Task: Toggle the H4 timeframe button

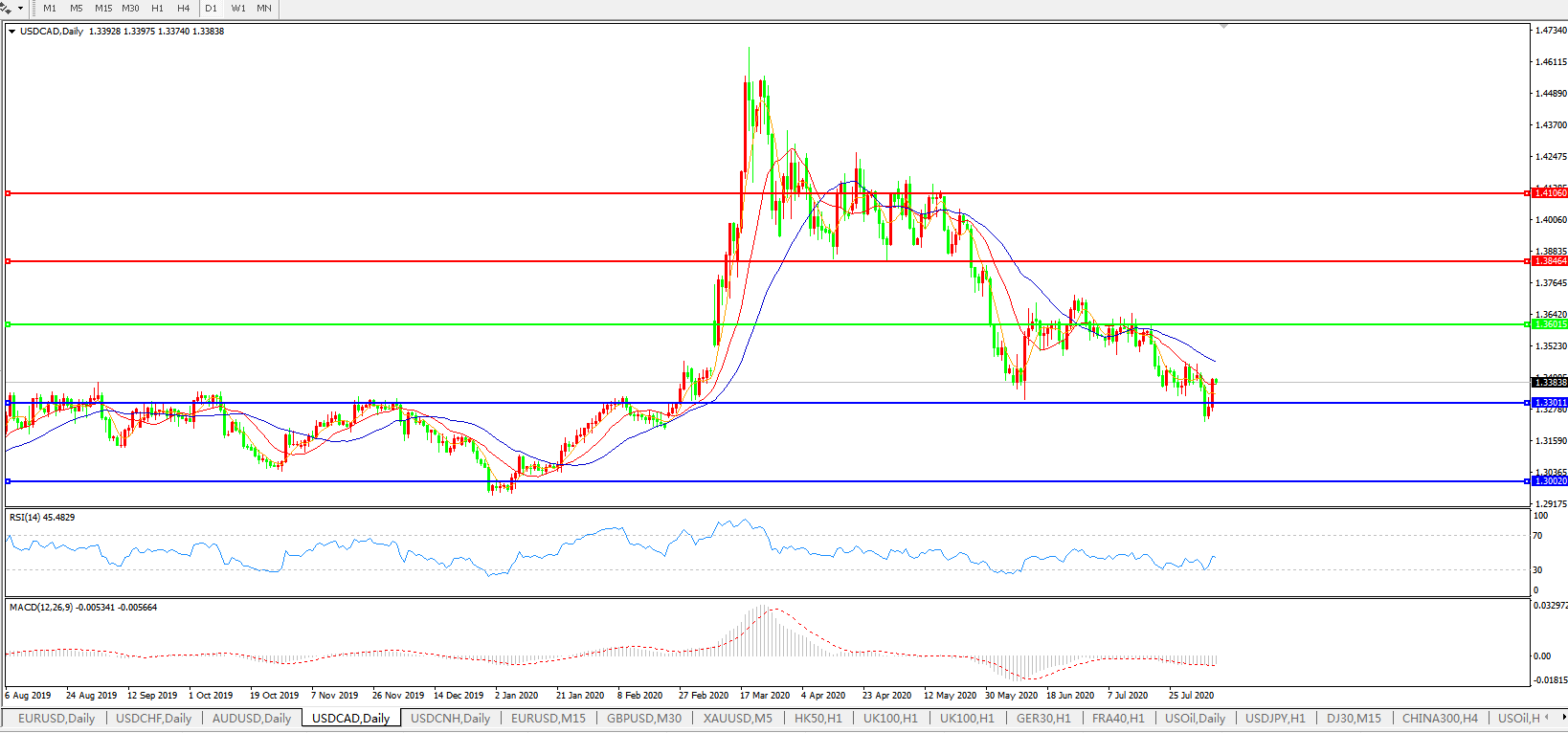Action: pyautogui.click(x=183, y=9)
